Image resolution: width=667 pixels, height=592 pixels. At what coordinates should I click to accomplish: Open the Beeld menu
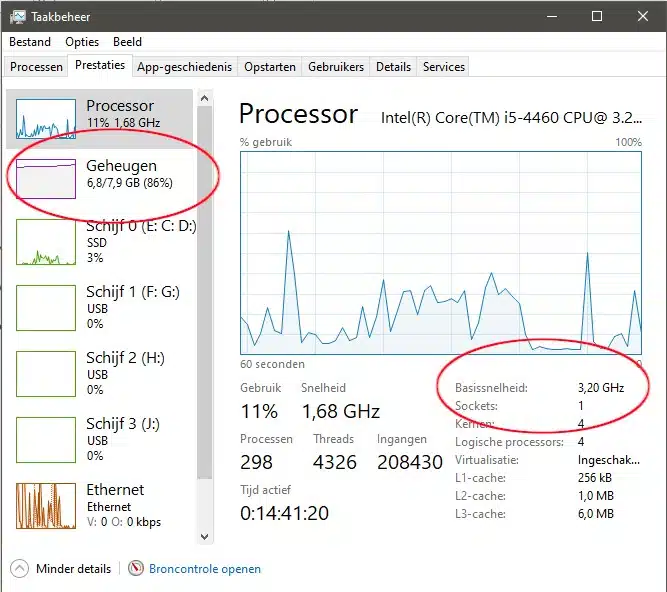point(127,42)
